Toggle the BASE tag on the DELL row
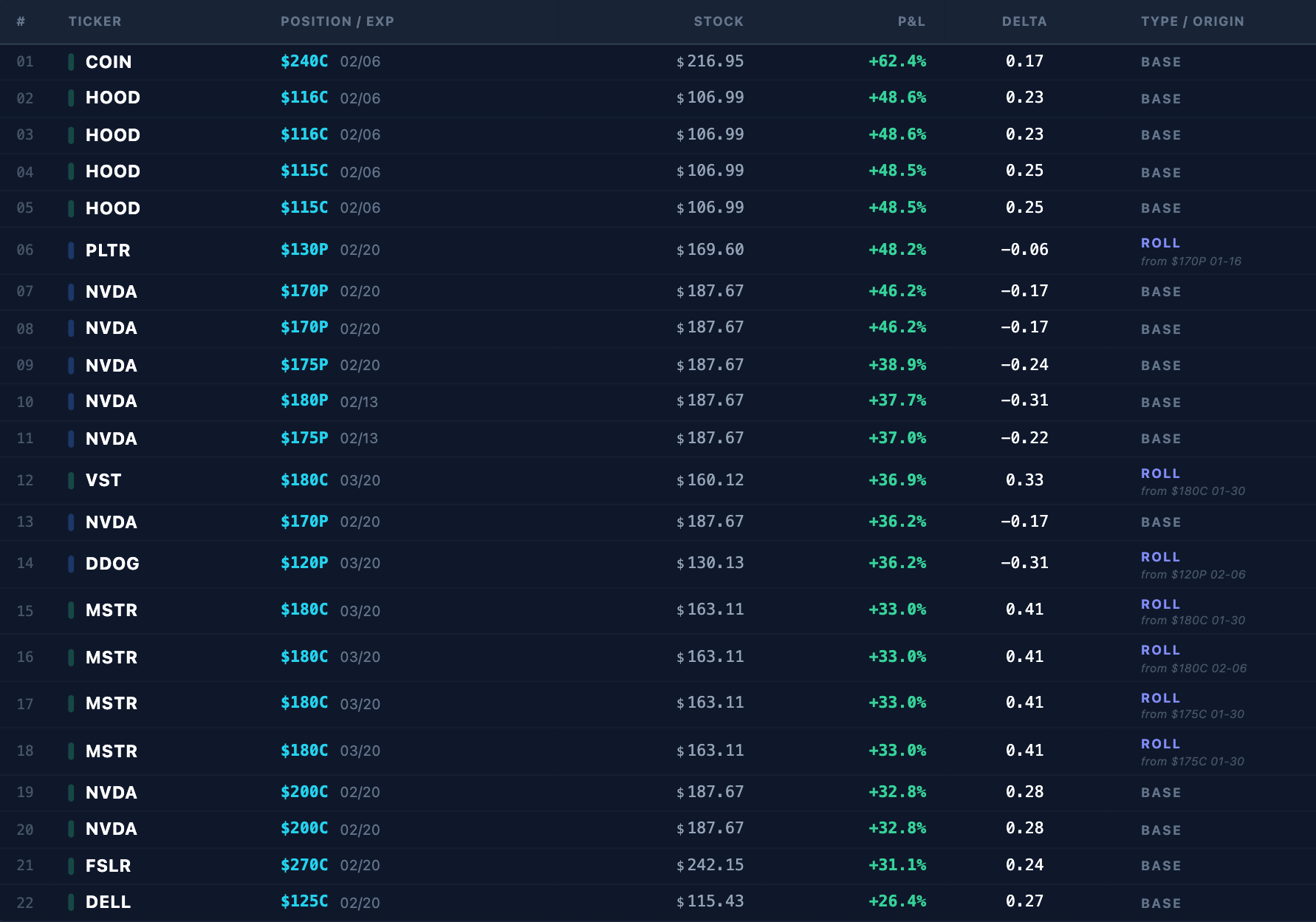This screenshot has height=922, width=1316. 1161,903
